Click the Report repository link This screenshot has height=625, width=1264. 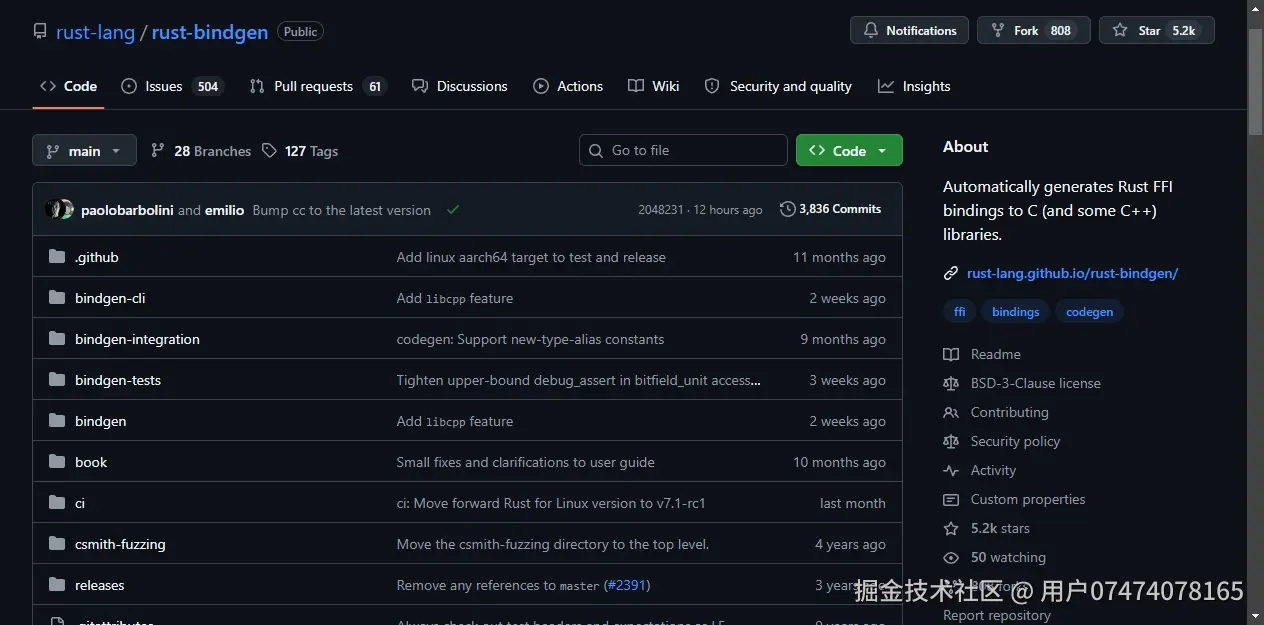[x=997, y=615]
